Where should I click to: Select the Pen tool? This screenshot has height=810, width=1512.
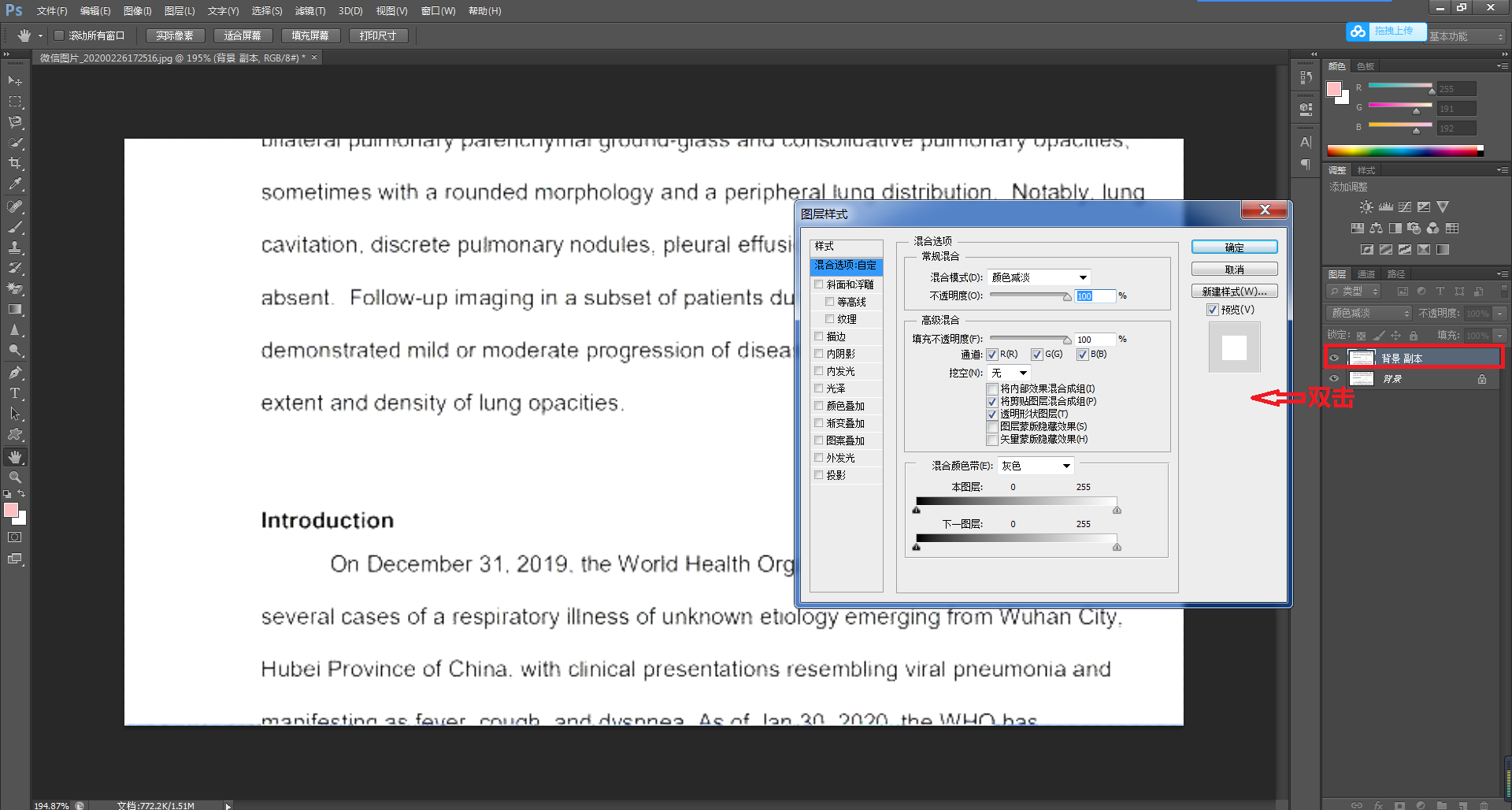[15, 372]
